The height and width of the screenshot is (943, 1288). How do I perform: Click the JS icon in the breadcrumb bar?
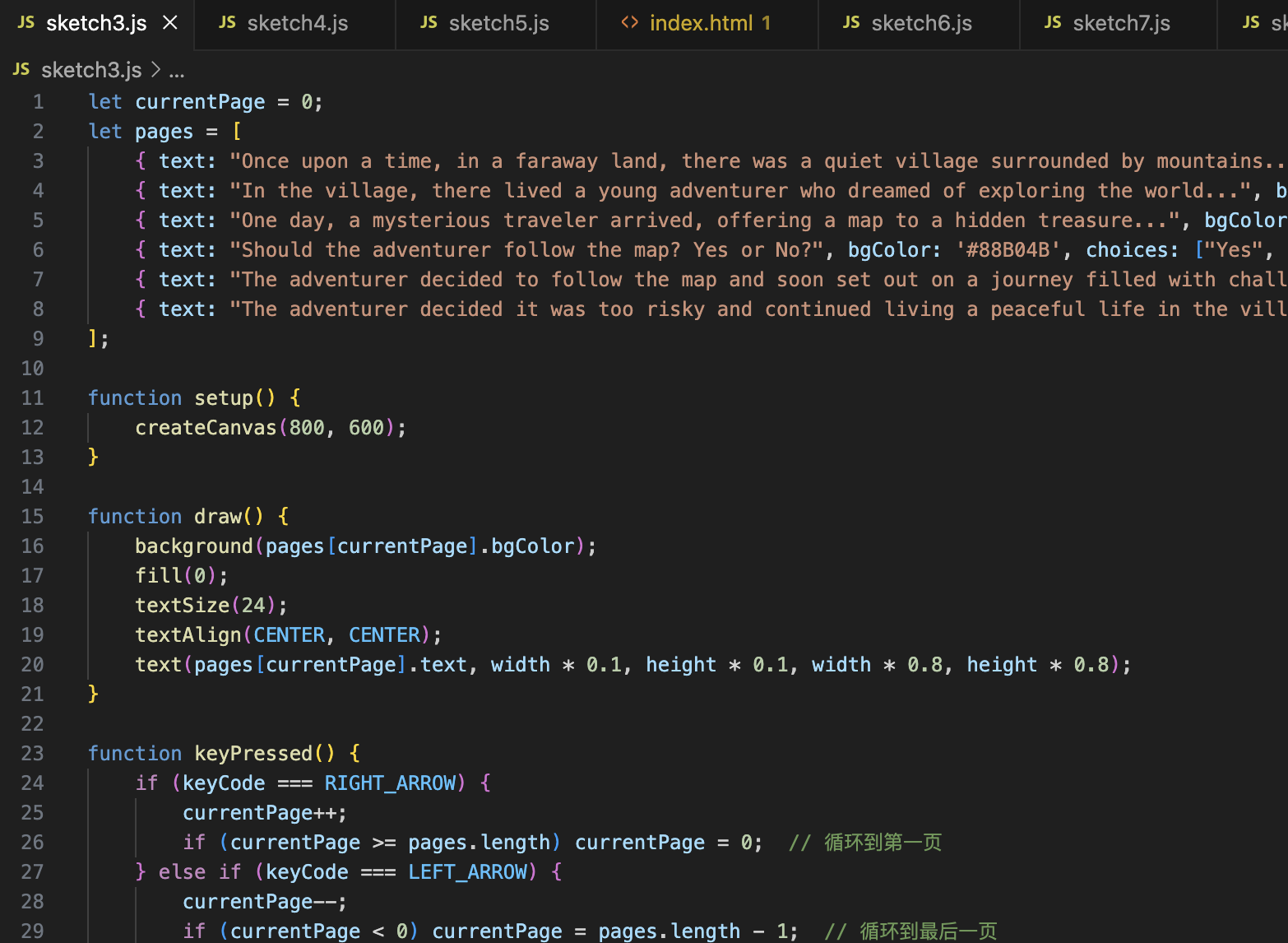click(21, 69)
